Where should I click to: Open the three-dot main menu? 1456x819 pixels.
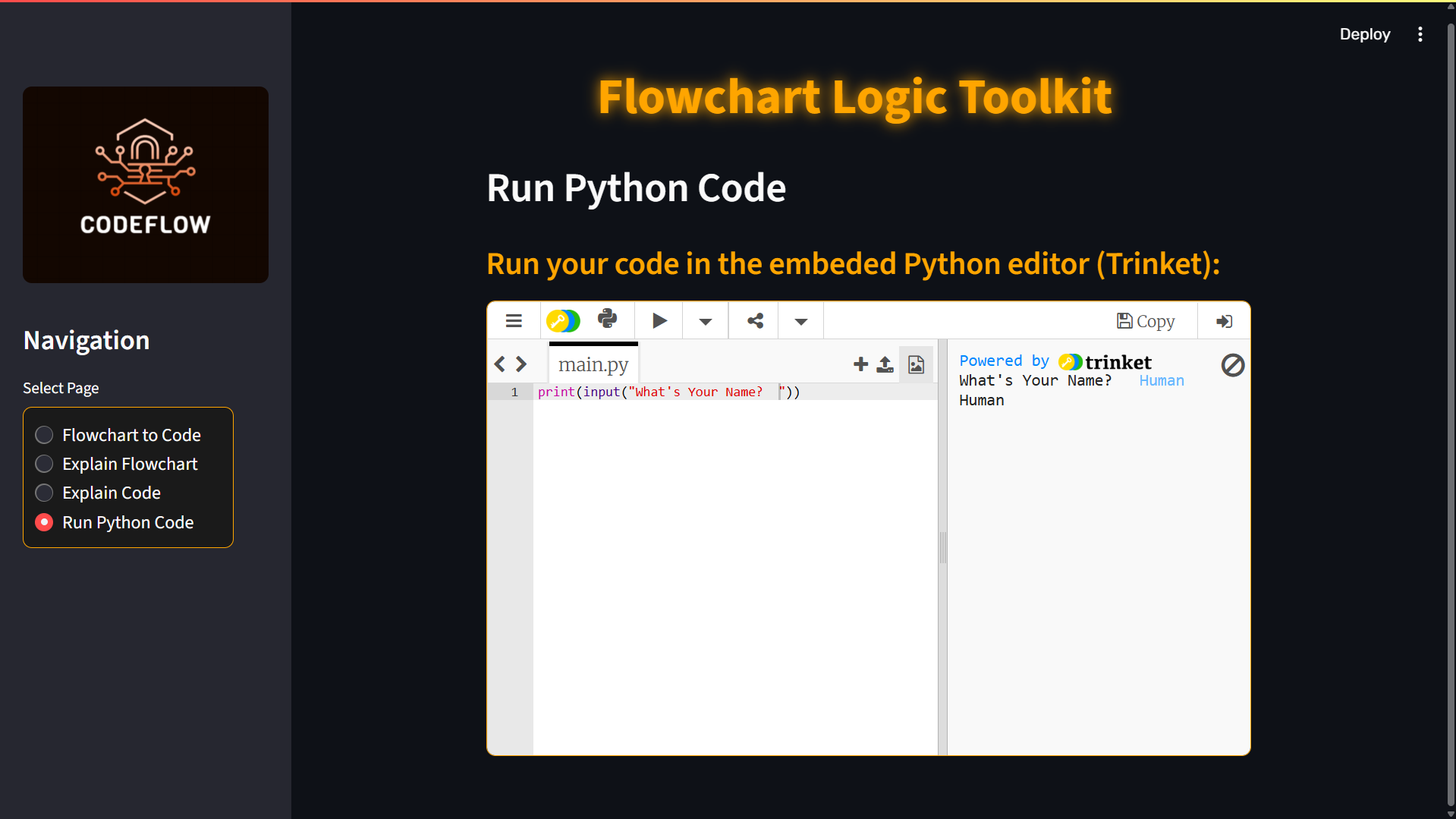click(x=1420, y=34)
